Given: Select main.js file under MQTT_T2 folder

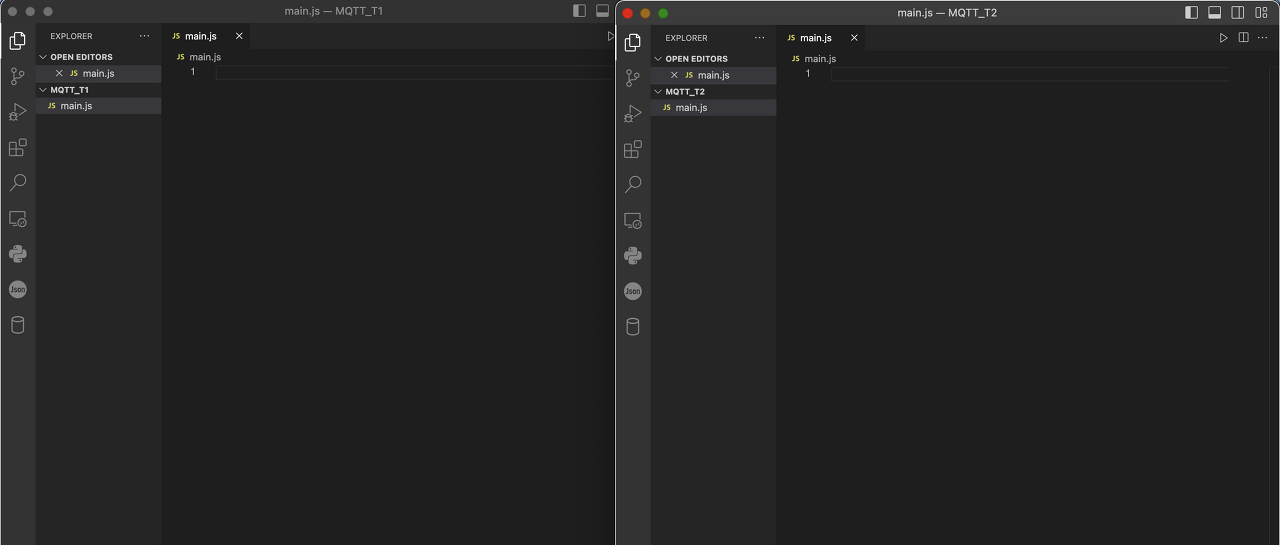Looking at the screenshot, I should click(713, 108).
